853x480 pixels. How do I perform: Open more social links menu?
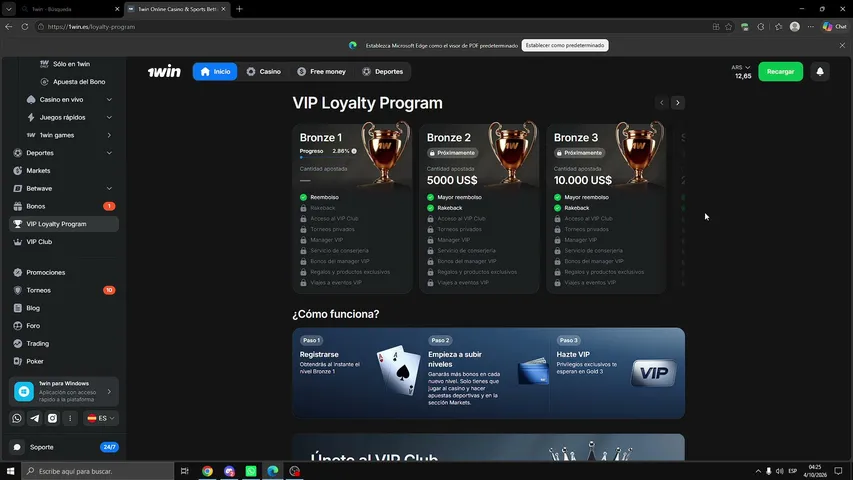70,418
